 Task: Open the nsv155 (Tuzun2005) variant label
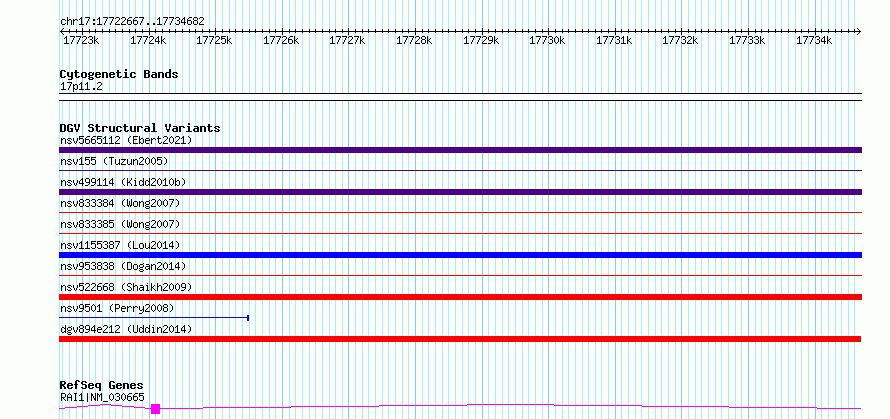114,161
